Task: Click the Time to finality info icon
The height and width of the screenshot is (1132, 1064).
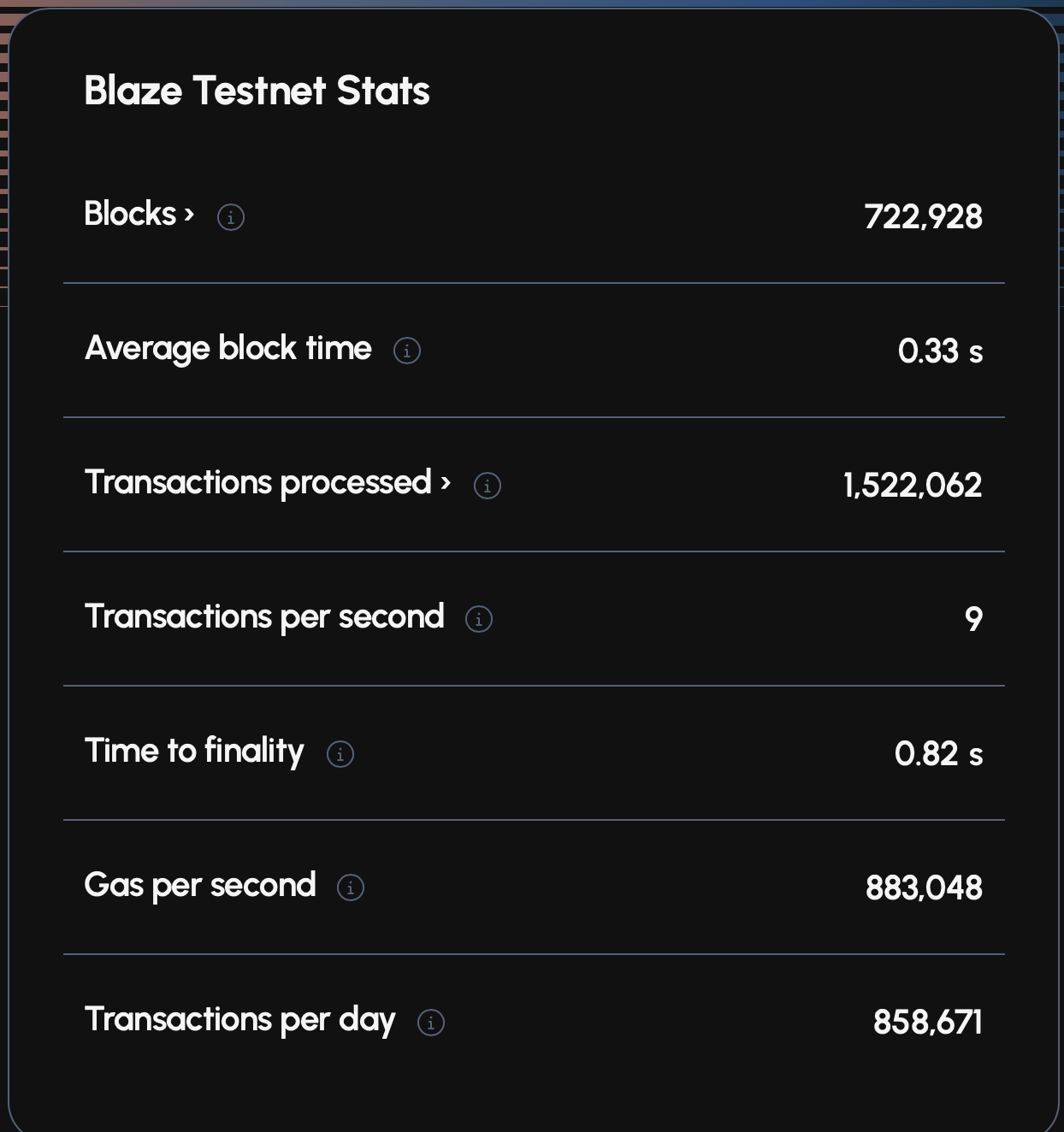Action: coord(340,754)
